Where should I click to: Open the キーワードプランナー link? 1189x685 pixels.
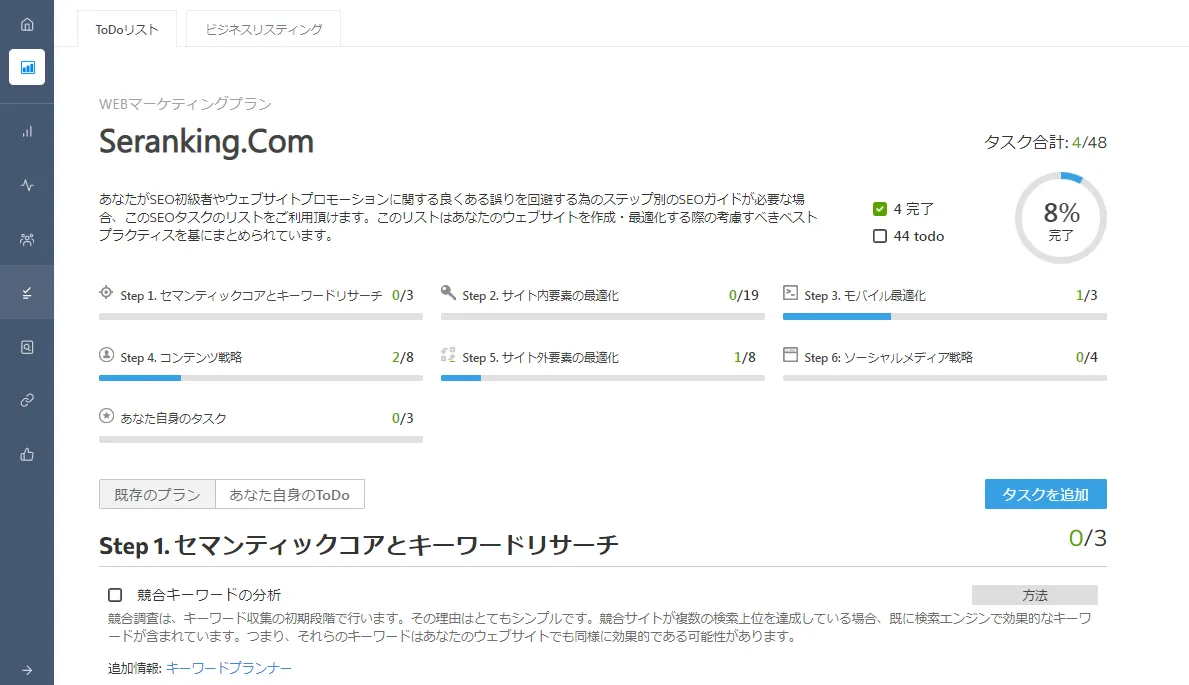tap(228, 668)
